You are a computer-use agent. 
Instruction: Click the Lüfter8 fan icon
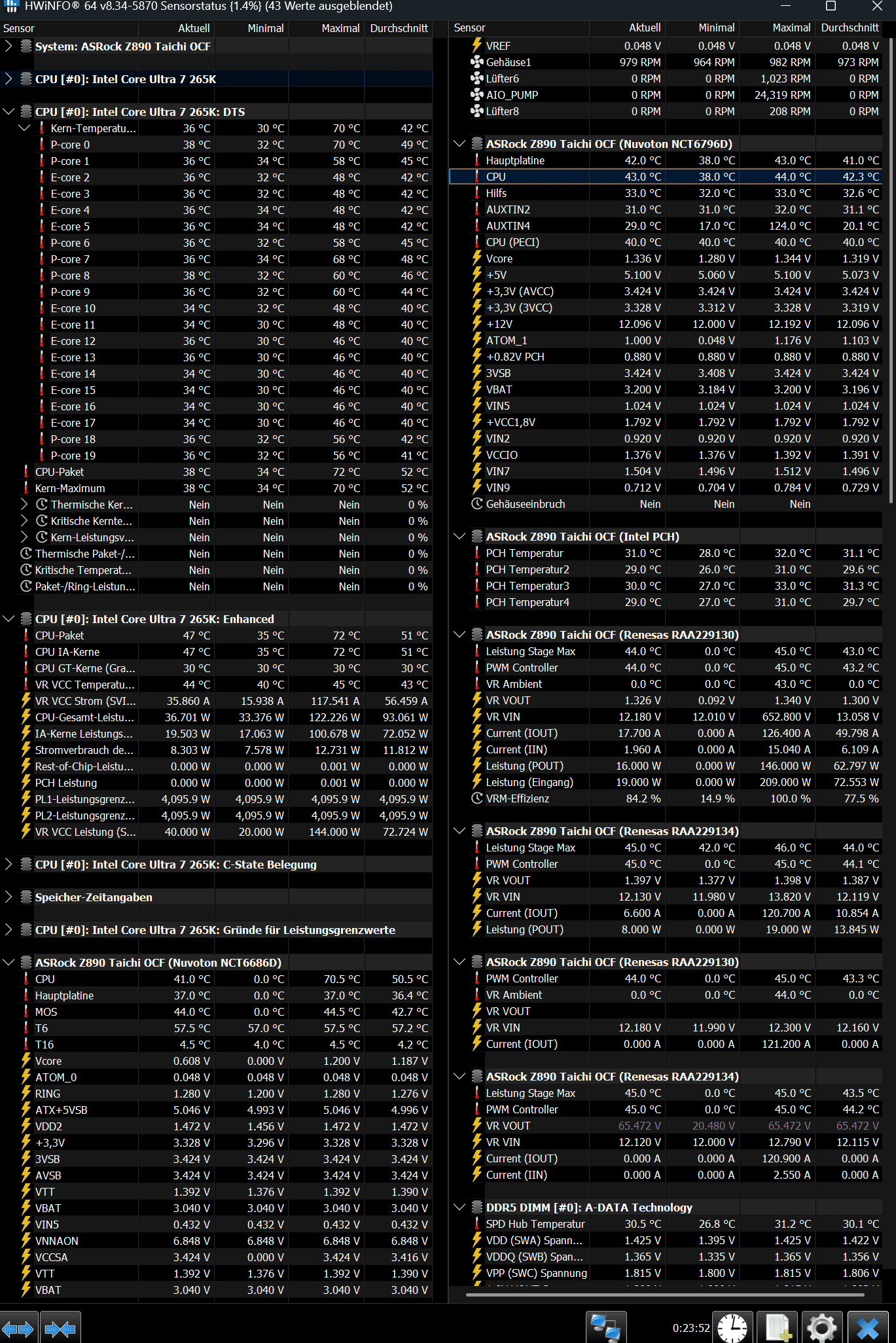click(477, 111)
